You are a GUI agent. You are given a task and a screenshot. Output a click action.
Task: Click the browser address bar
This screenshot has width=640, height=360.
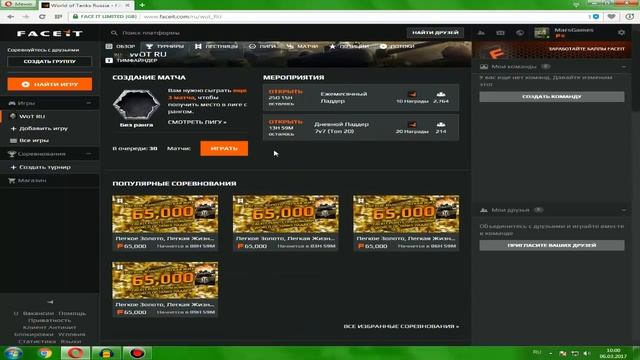click(x=327, y=17)
